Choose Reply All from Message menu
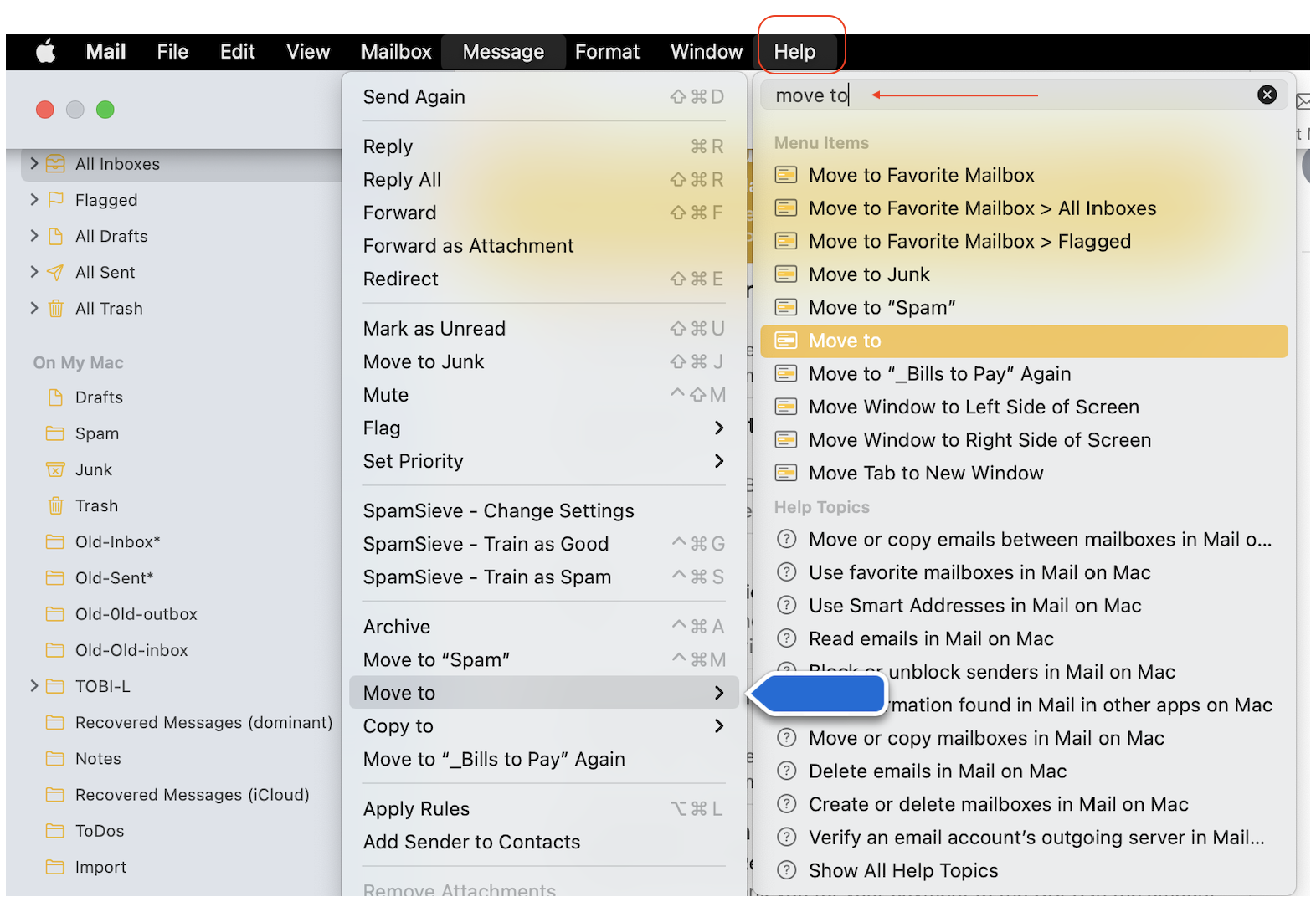 pos(544,179)
